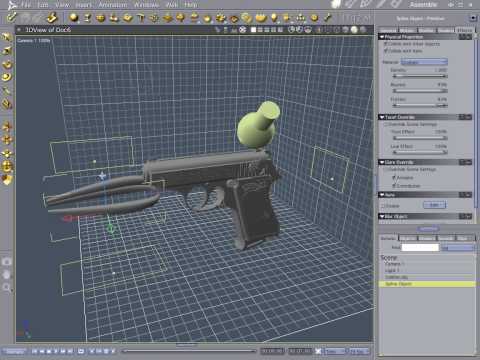Click the gold icon just right of the sphere
The image size is (480, 360).
[87, 17]
